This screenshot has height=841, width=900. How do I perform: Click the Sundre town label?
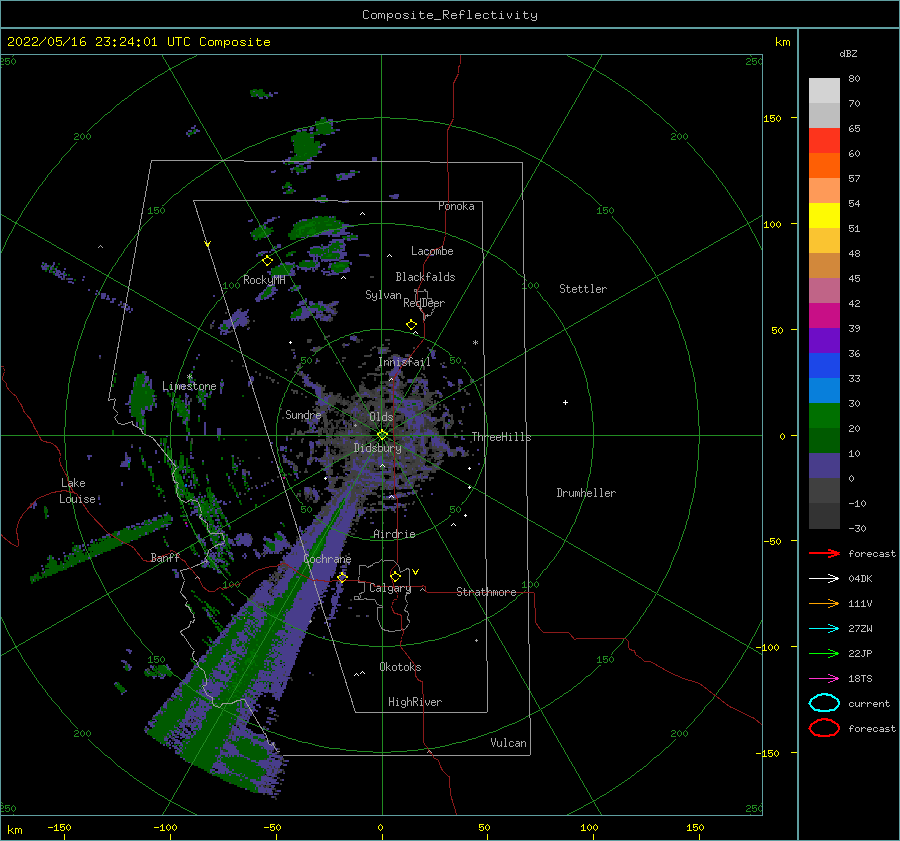(303, 415)
